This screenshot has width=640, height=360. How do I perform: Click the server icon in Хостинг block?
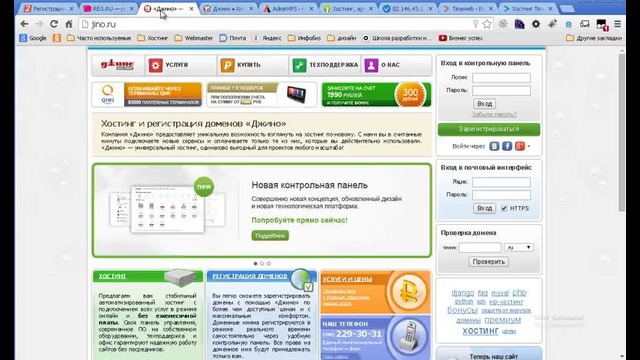(181, 277)
